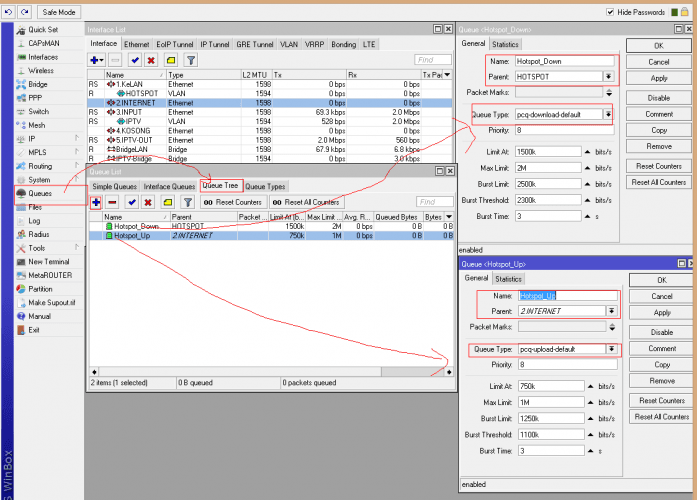
Task: Open the Queue Types tab in Queue List
Action: (x=265, y=187)
